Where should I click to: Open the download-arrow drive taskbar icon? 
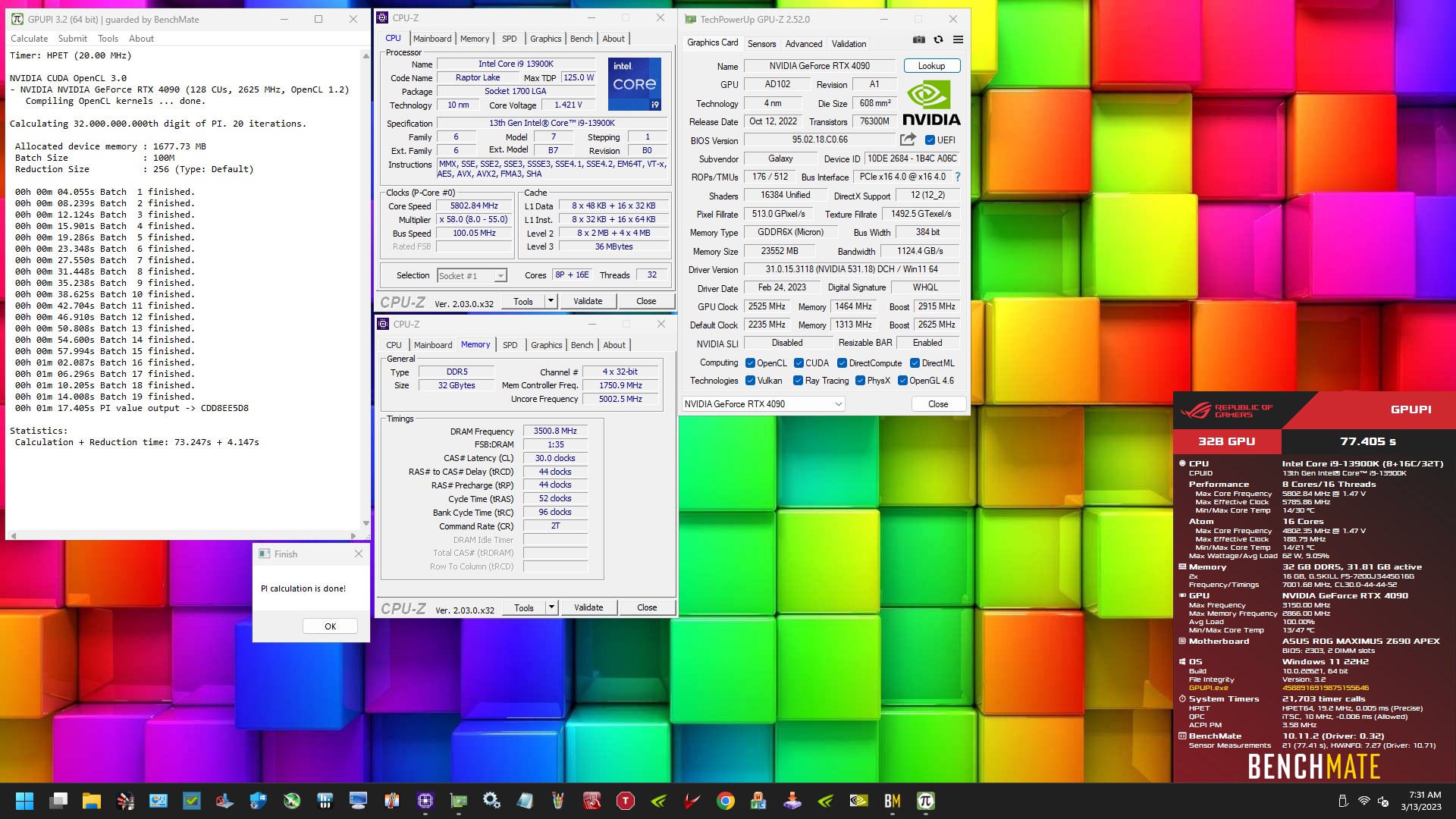point(792,801)
